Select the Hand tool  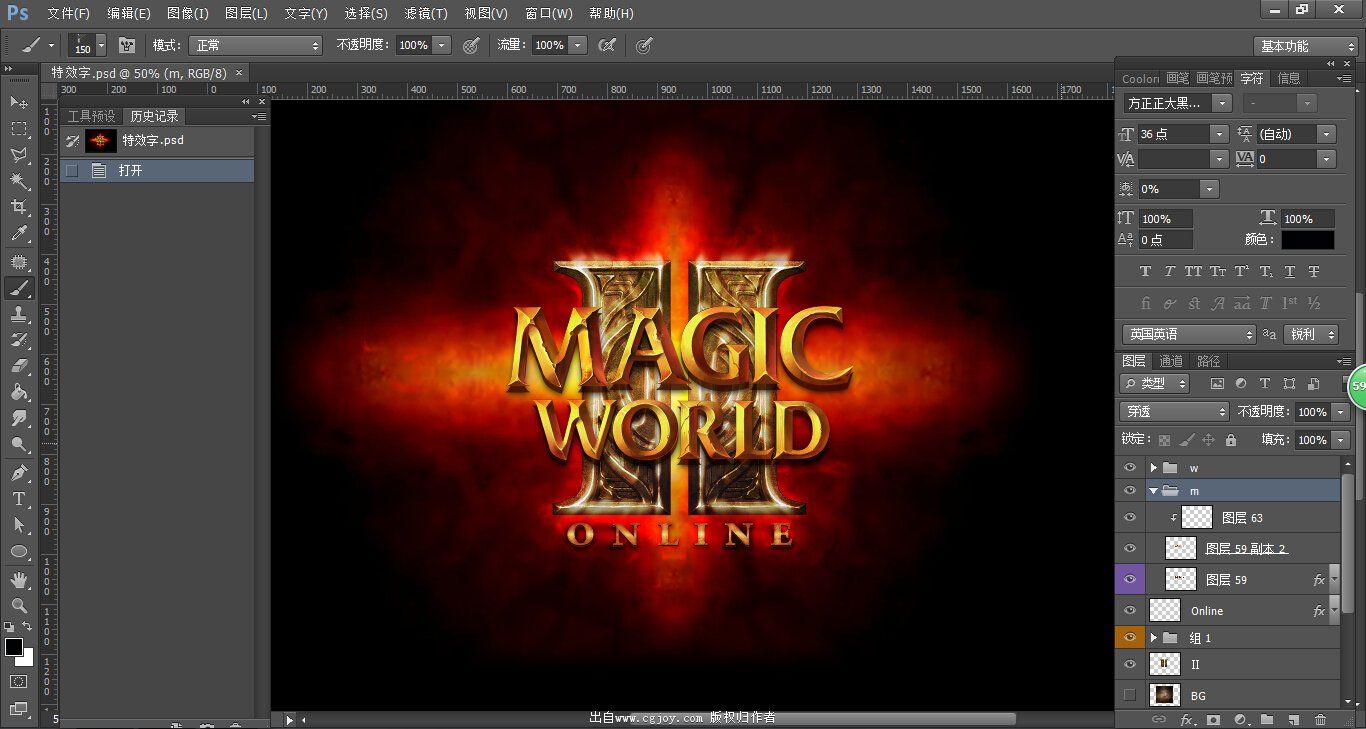point(19,579)
